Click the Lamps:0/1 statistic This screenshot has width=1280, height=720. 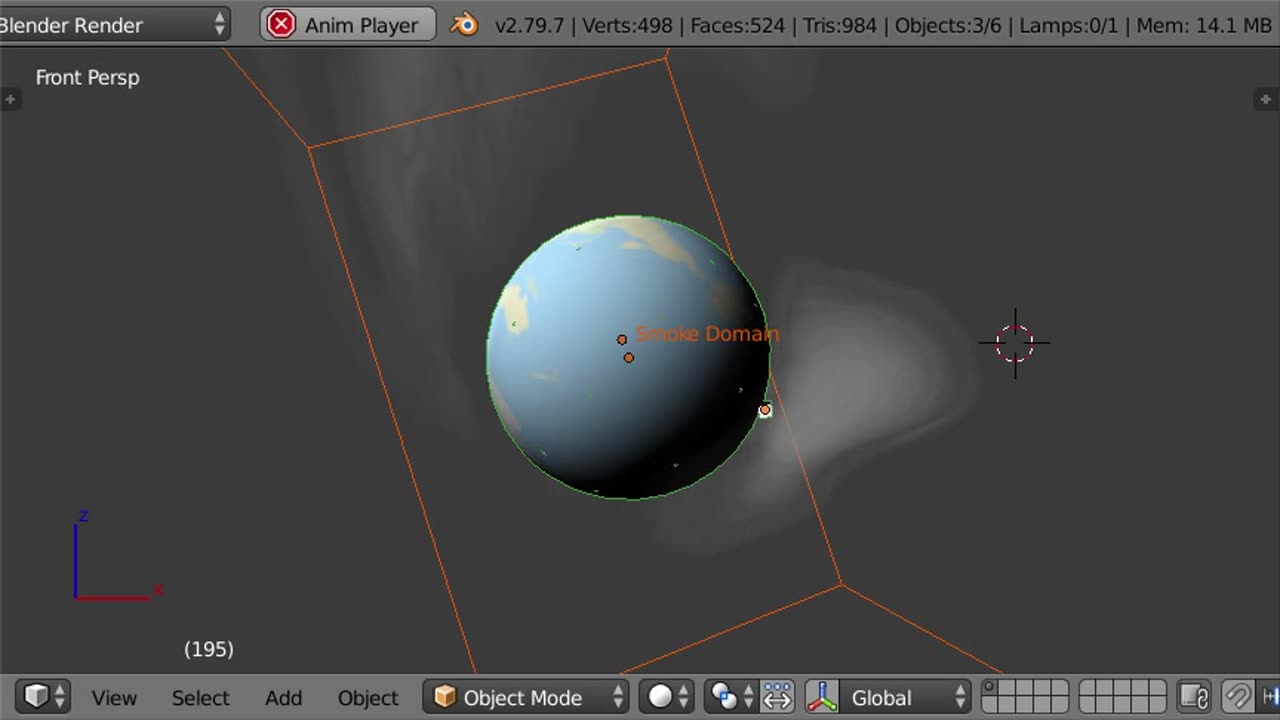point(1069,25)
